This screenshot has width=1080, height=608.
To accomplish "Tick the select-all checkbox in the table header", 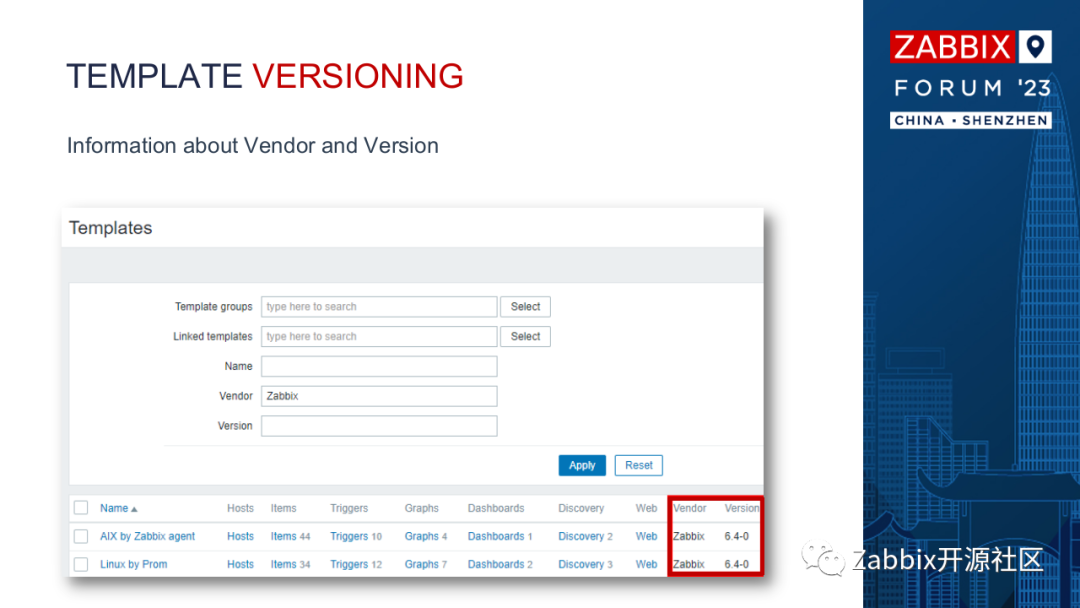I will (x=81, y=508).
